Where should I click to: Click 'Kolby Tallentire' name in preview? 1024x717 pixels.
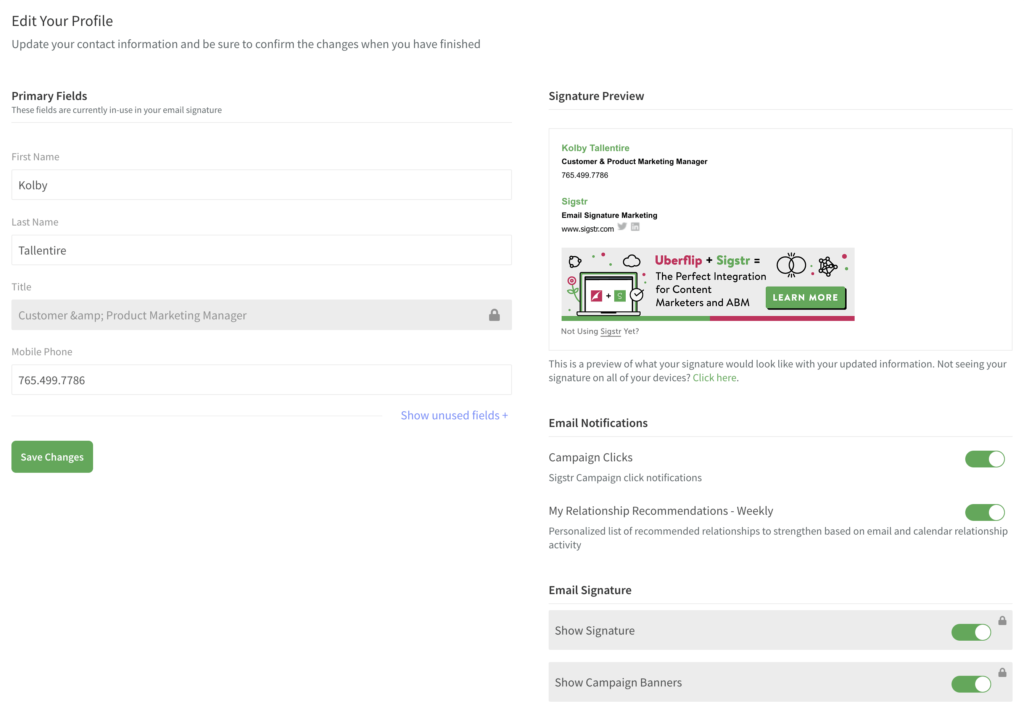[x=595, y=148]
